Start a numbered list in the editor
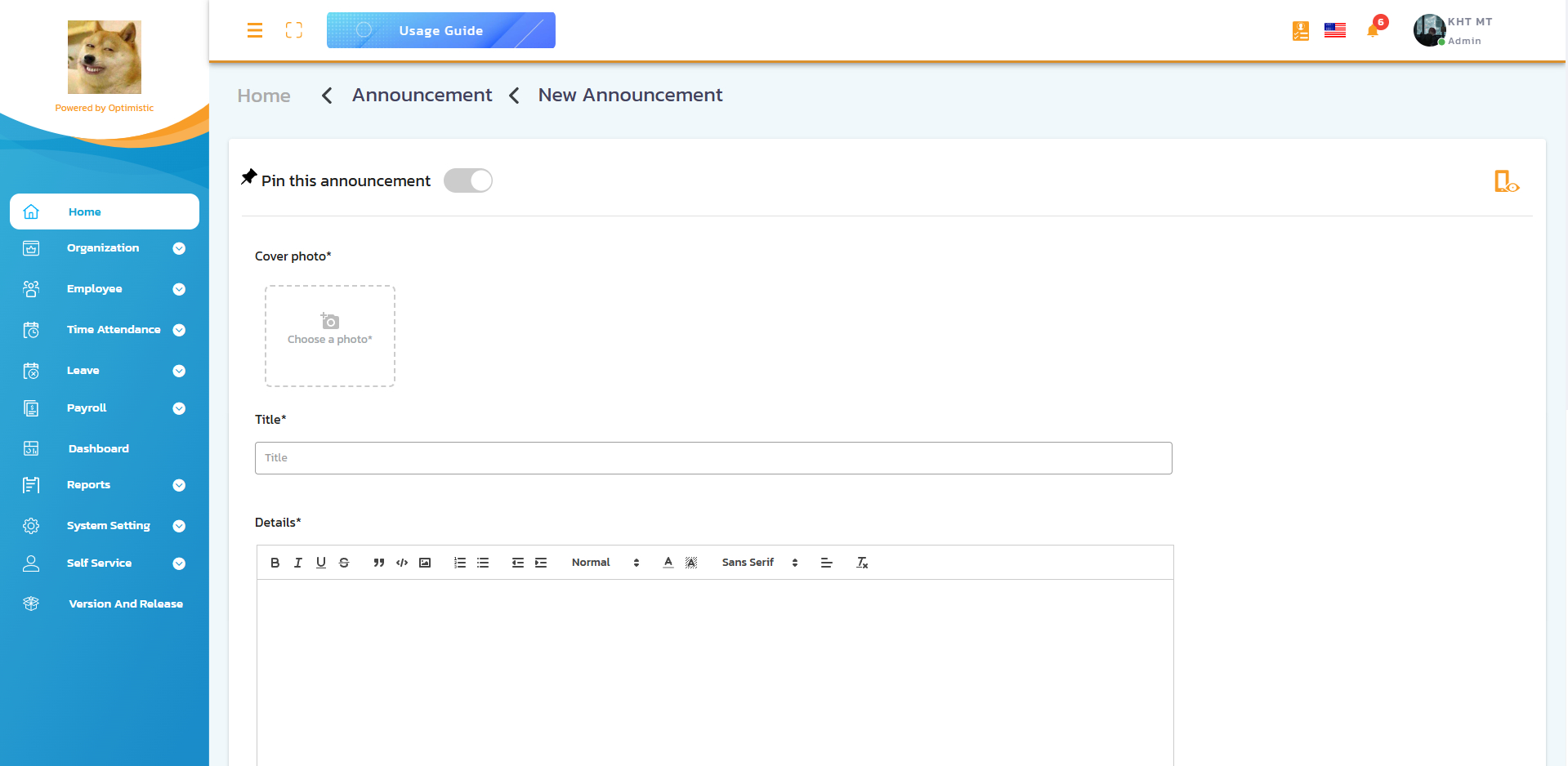The width and height of the screenshot is (1568, 766). click(x=460, y=563)
